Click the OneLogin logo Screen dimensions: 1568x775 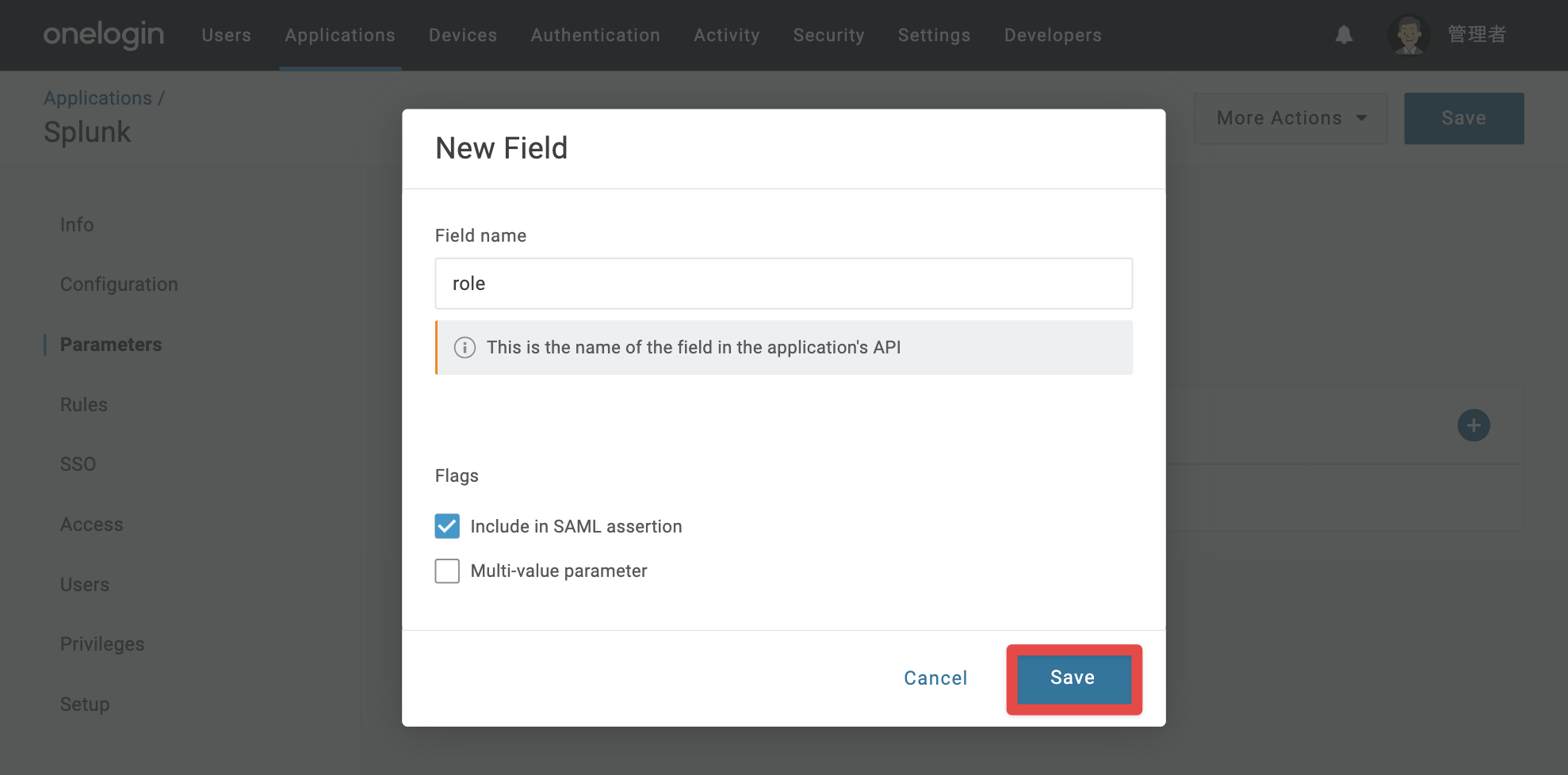[104, 35]
